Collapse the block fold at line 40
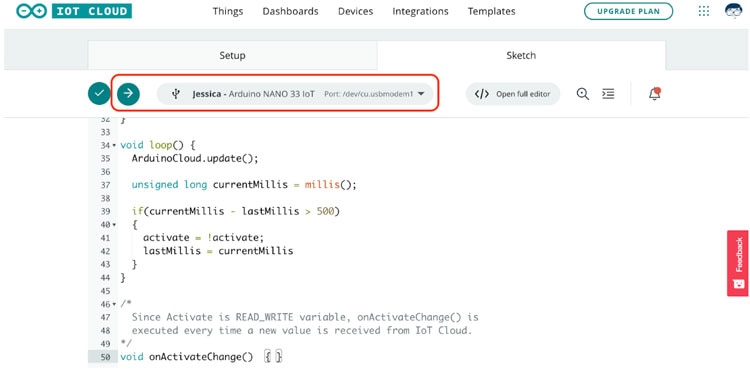750x372 pixels. point(114,225)
